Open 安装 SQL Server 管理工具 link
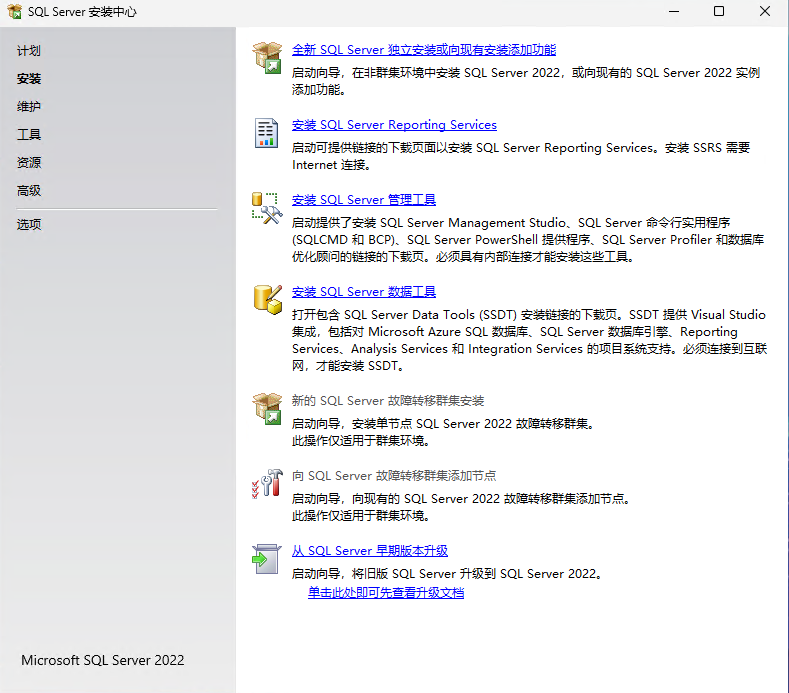 click(x=364, y=200)
